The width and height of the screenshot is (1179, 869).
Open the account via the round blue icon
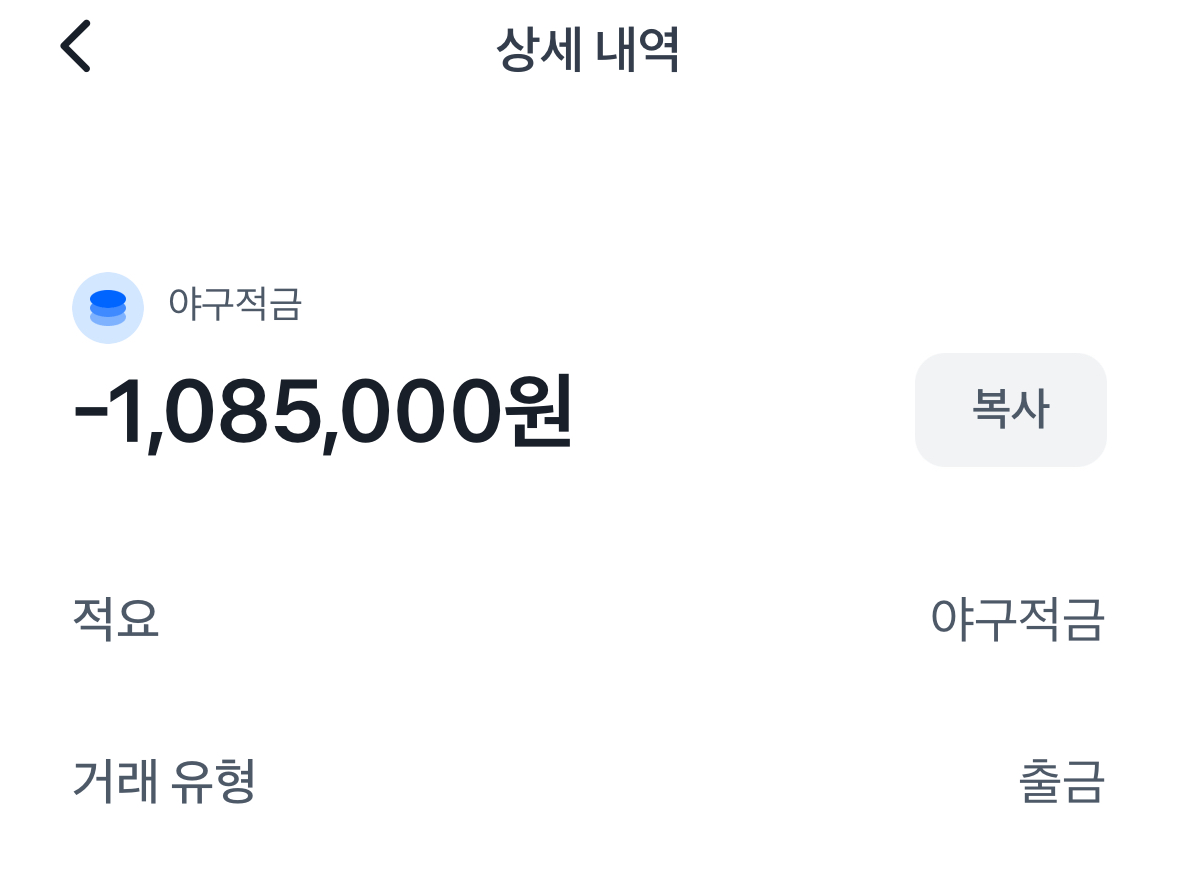point(108,307)
